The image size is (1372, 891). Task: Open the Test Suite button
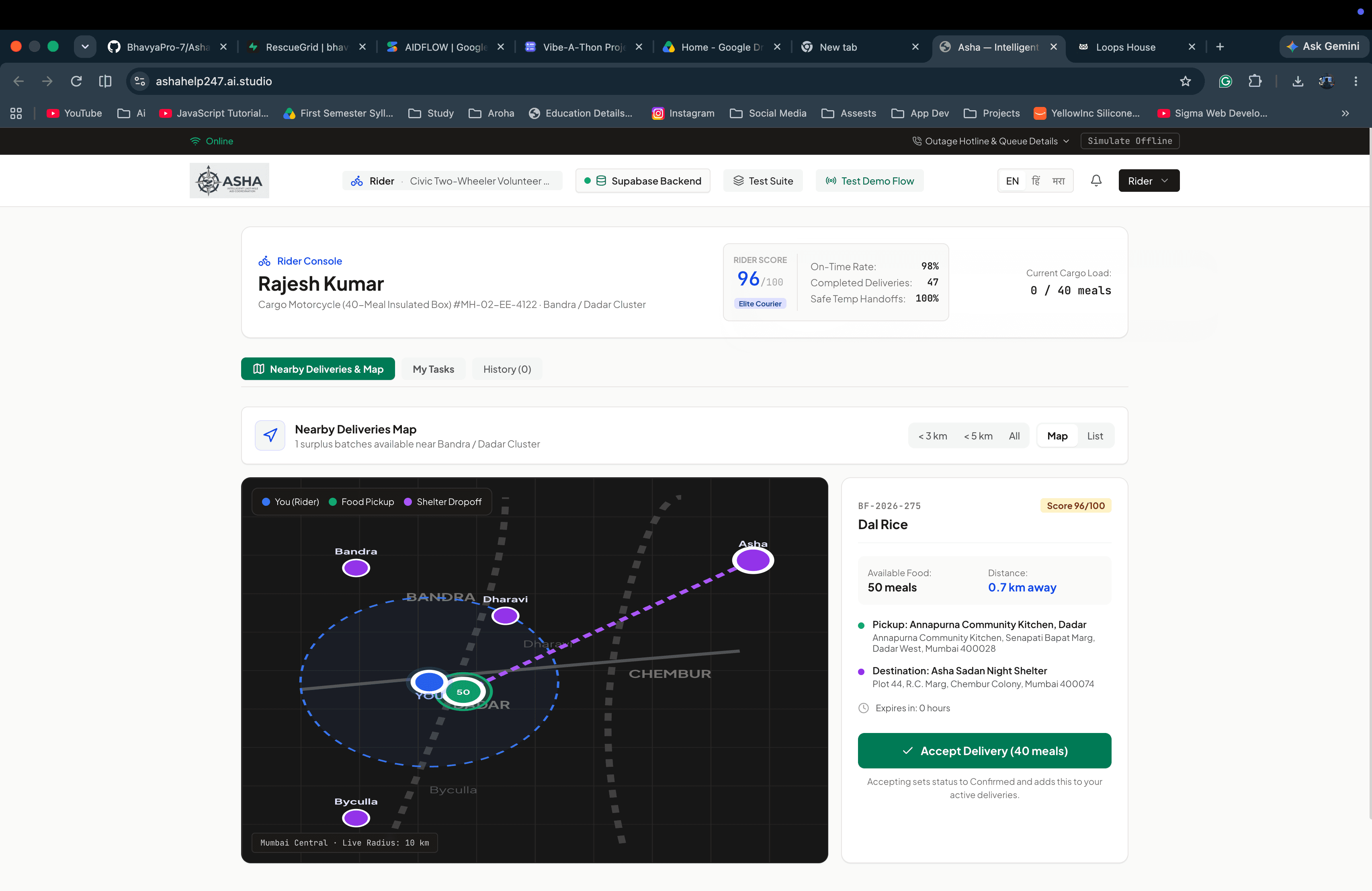pyautogui.click(x=763, y=181)
